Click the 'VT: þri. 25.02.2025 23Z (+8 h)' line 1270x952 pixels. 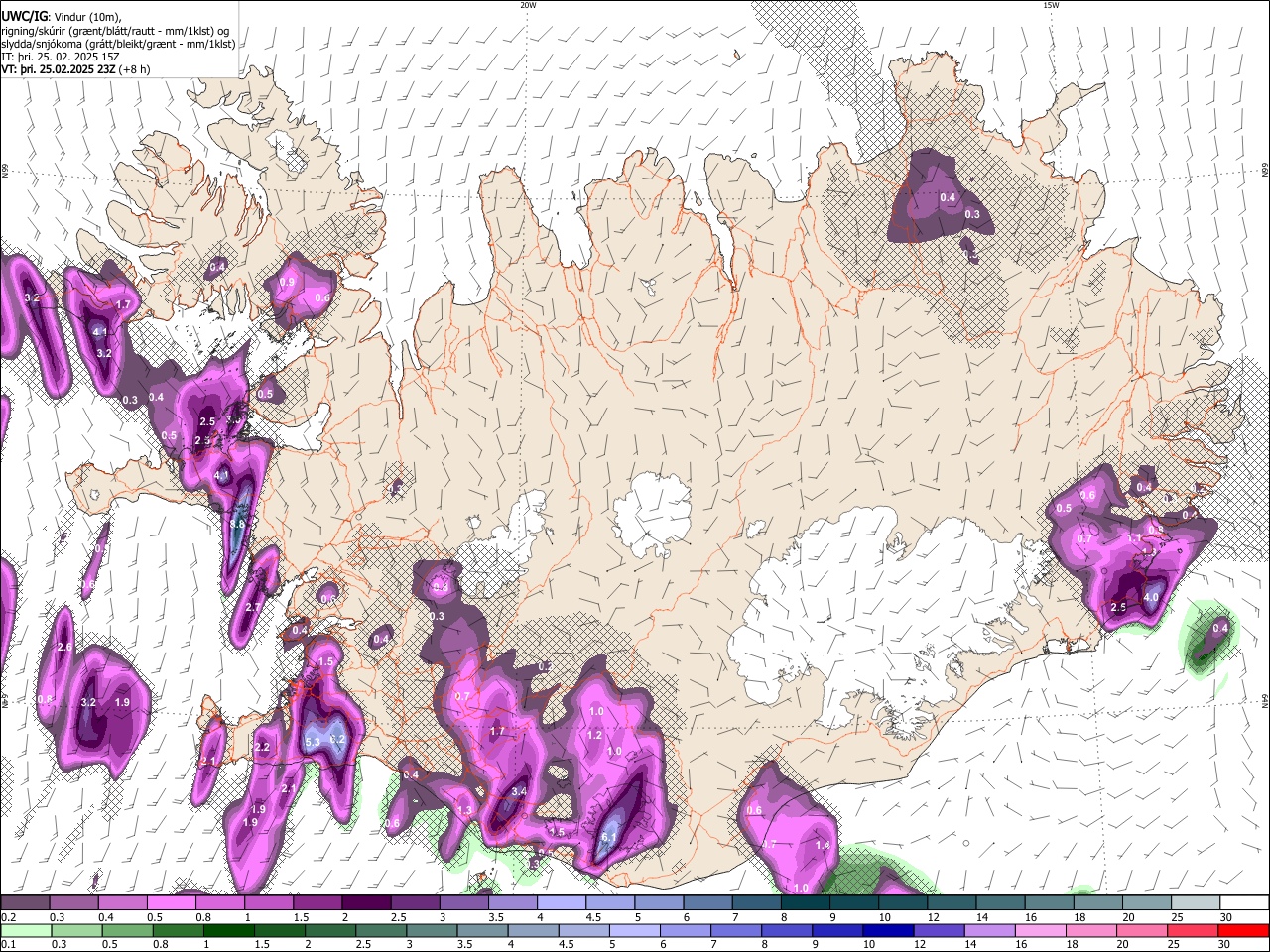tap(76, 69)
